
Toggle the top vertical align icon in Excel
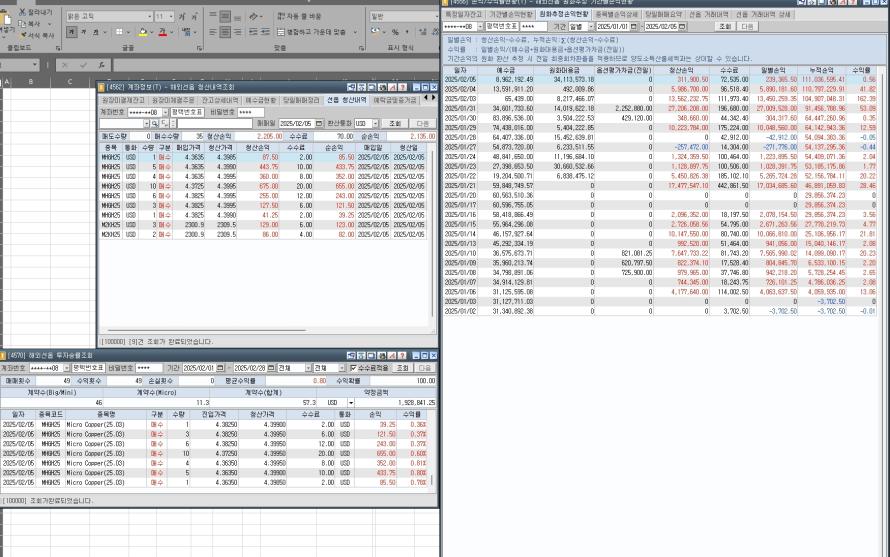coord(213,14)
